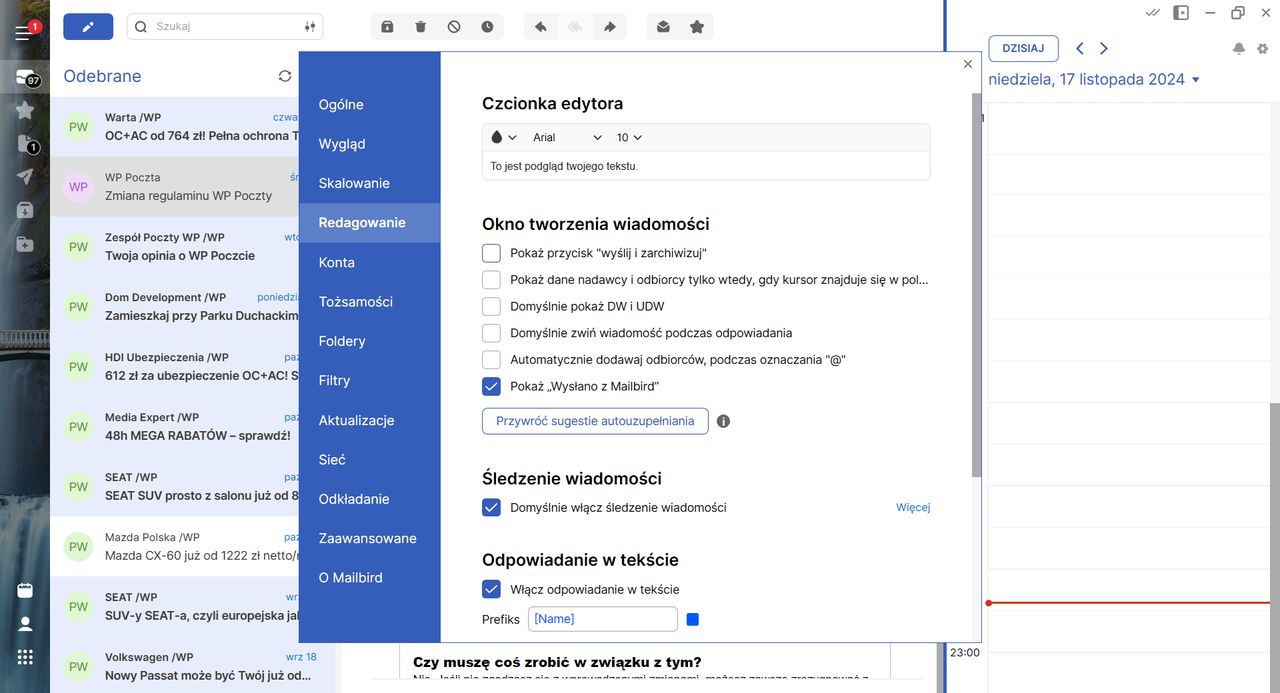The image size is (1280, 693).
Task: Toggle 'Pokaż dane nadawcy i odbiorcy' checkbox
Action: [x=491, y=280]
